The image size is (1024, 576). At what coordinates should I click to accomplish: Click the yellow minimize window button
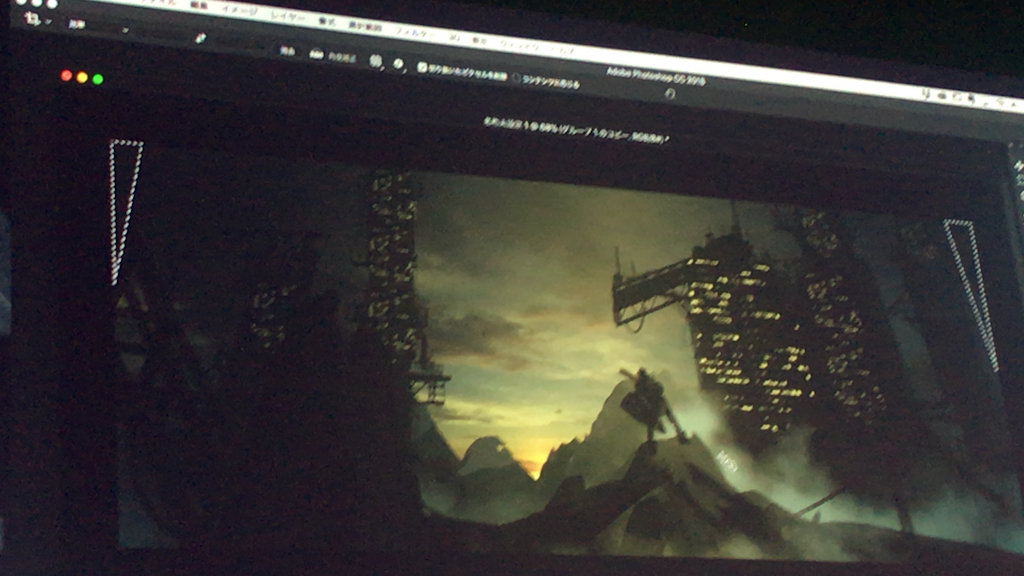[82, 78]
